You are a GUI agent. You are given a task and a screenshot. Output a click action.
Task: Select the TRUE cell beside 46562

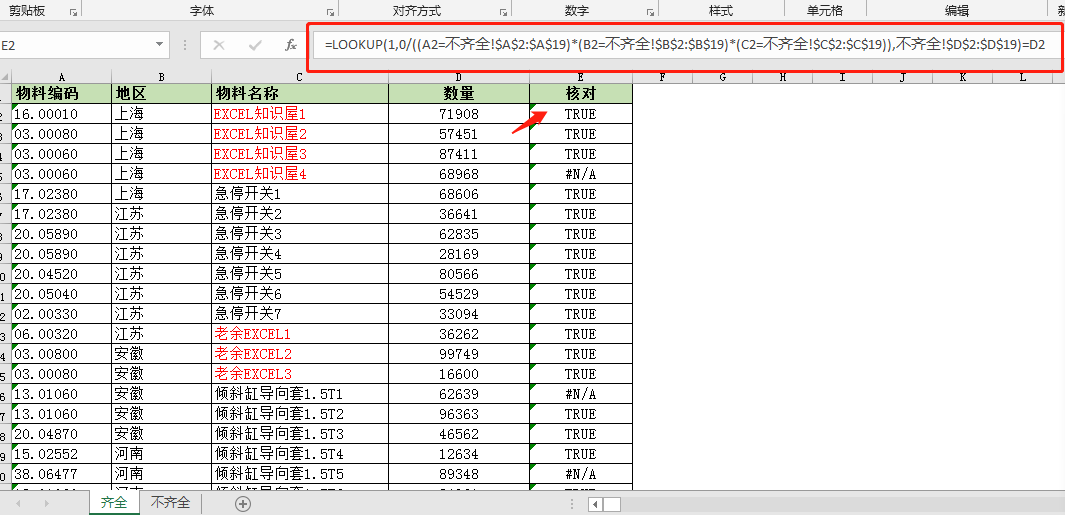581,433
